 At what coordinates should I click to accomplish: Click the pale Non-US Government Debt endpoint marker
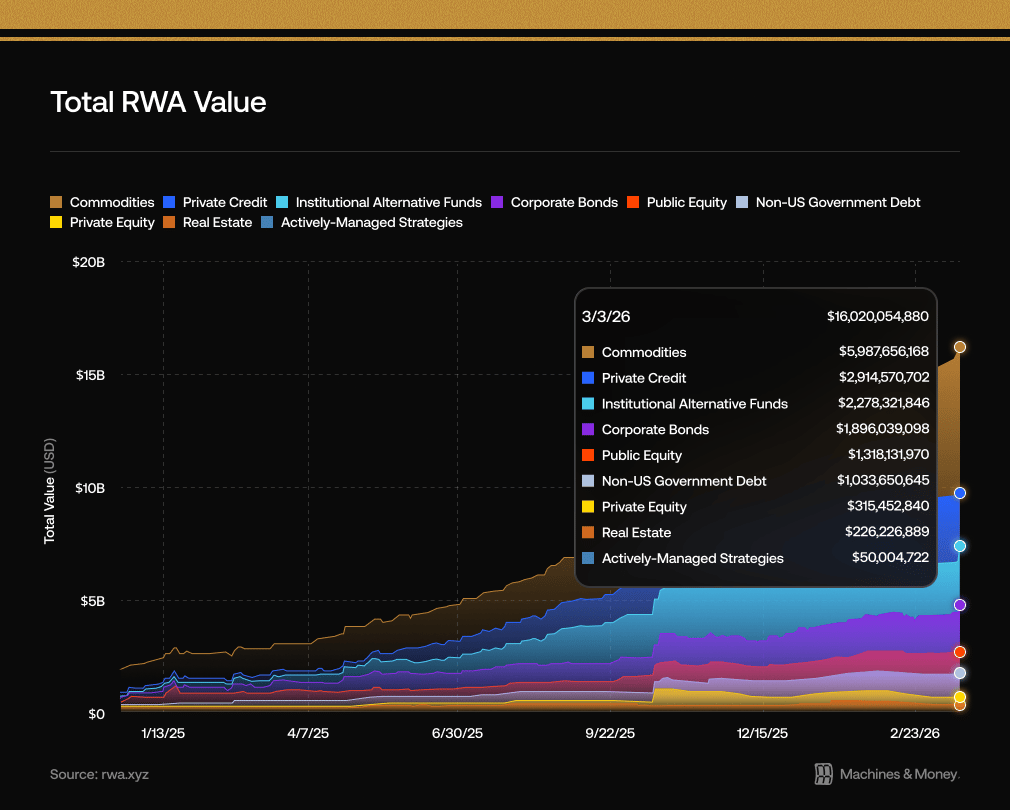(x=960, y=673)
